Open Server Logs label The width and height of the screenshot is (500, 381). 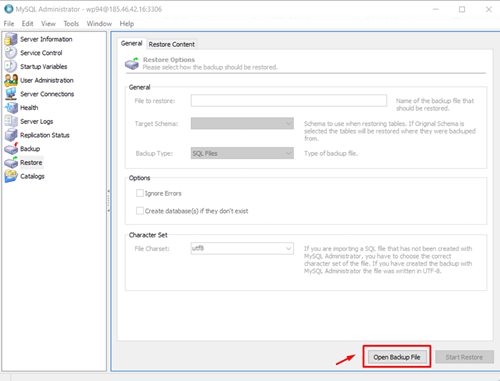click(x=37, y=121)
